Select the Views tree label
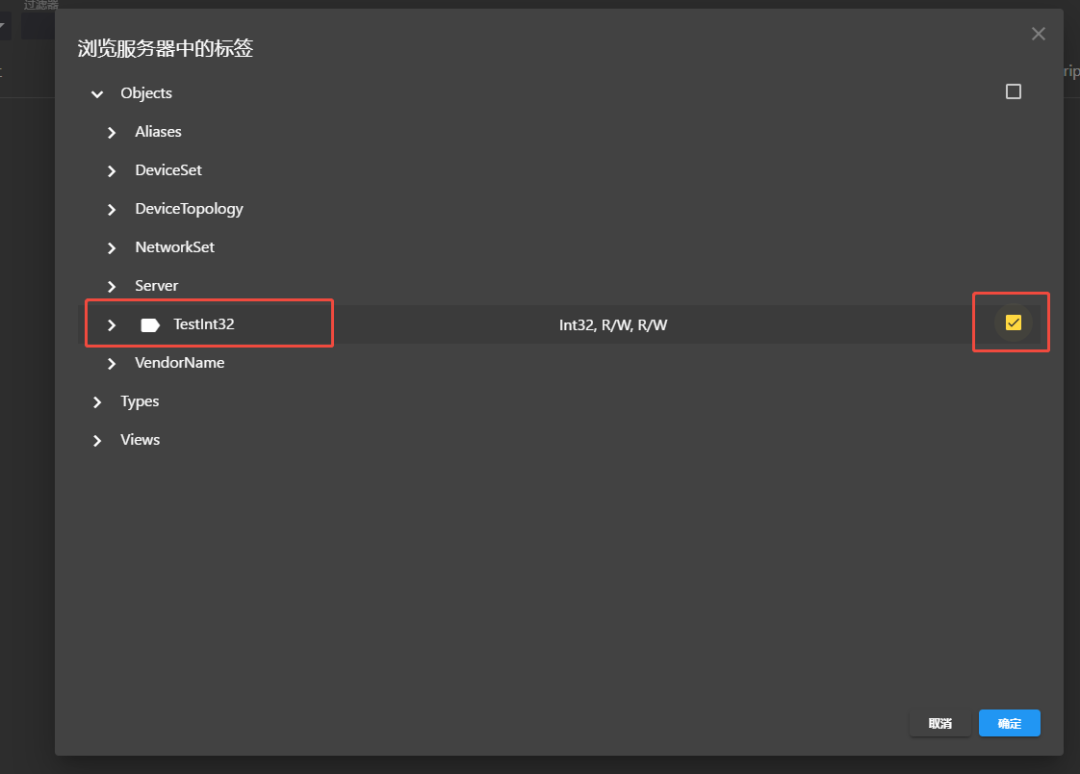Screen dimensions: 1080x774 (141, 440)
